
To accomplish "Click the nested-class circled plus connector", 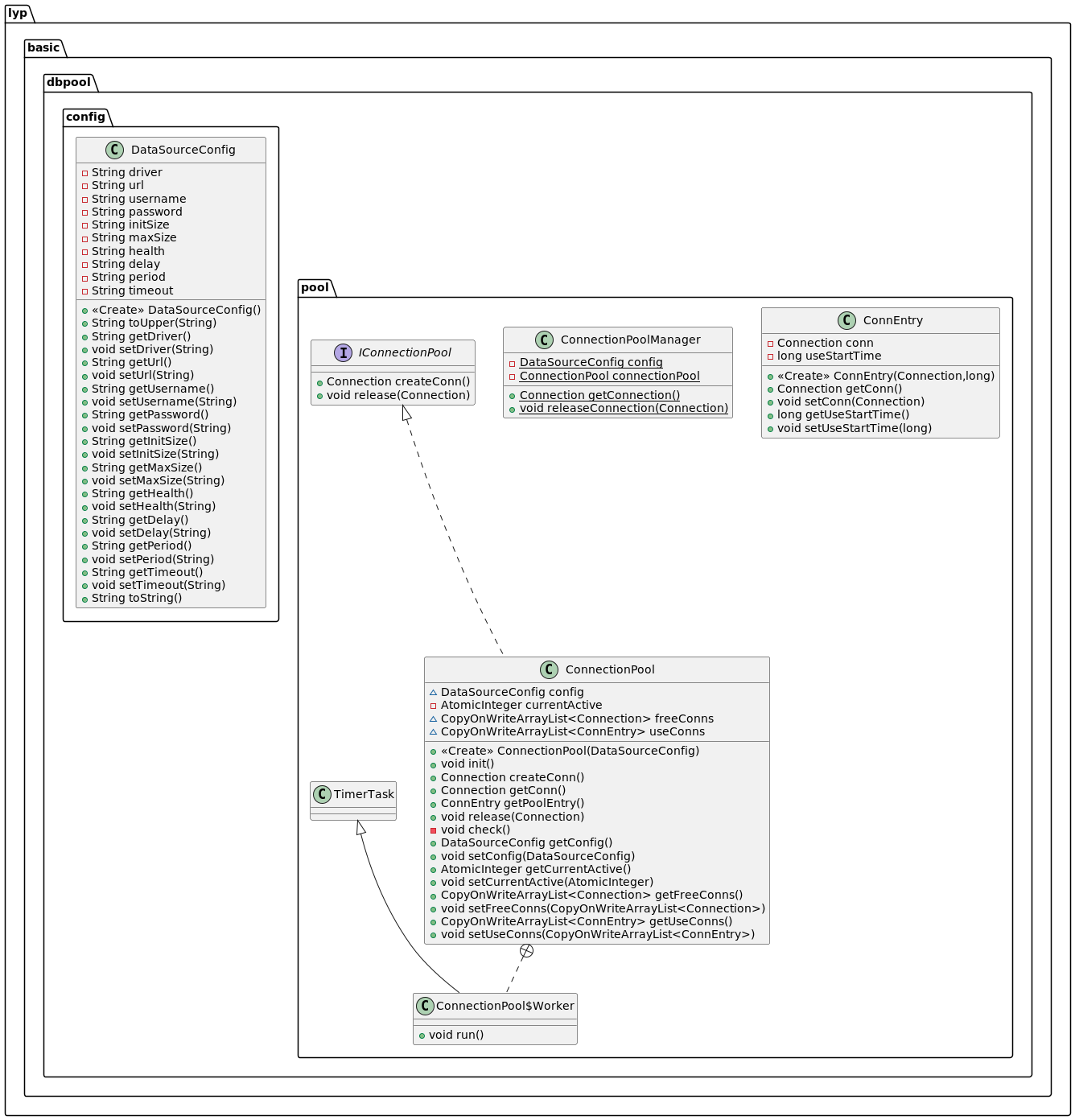I will [526, 951].
